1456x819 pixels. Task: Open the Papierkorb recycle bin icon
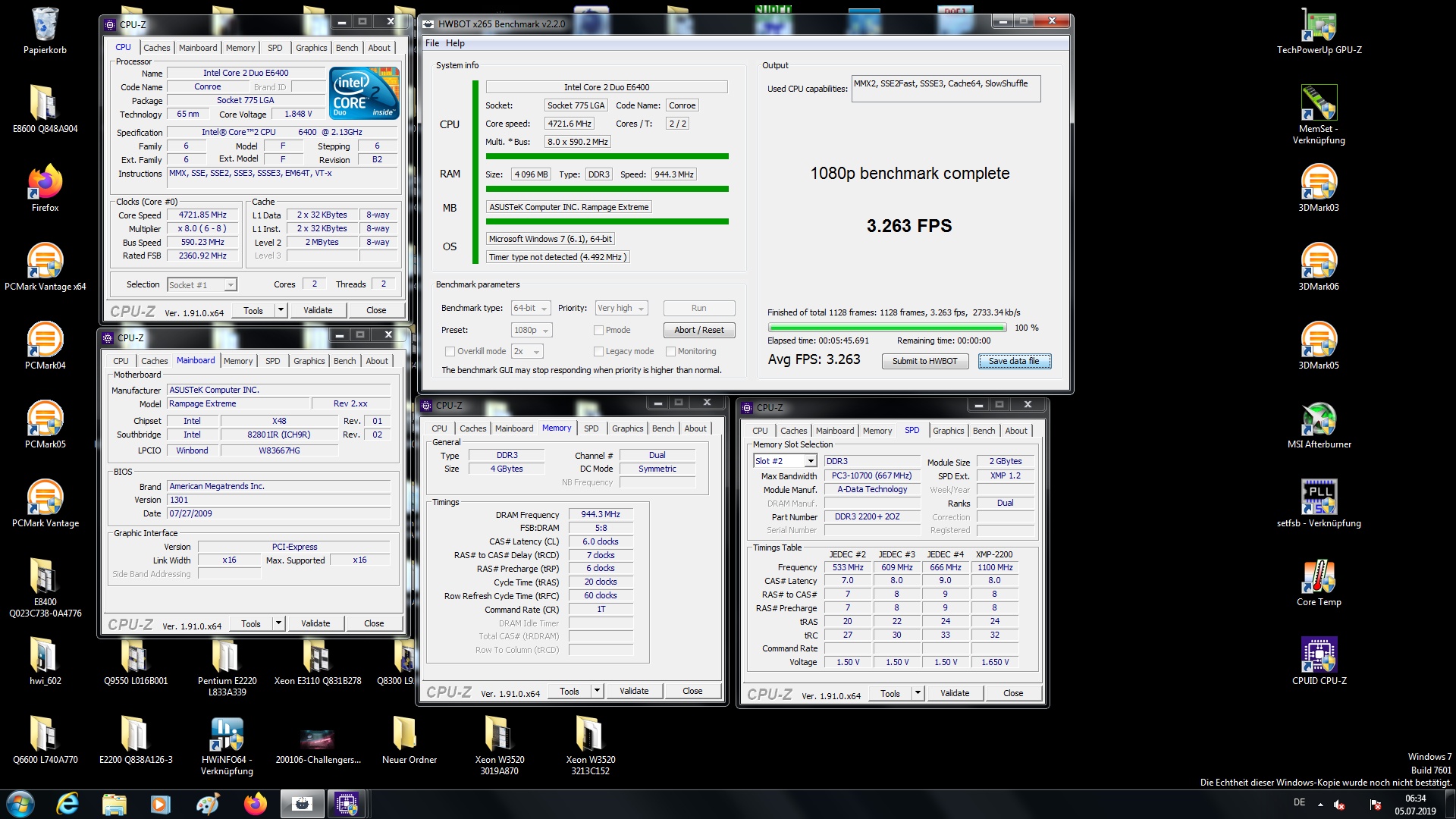pyautogui.click(x=45, y=30)
